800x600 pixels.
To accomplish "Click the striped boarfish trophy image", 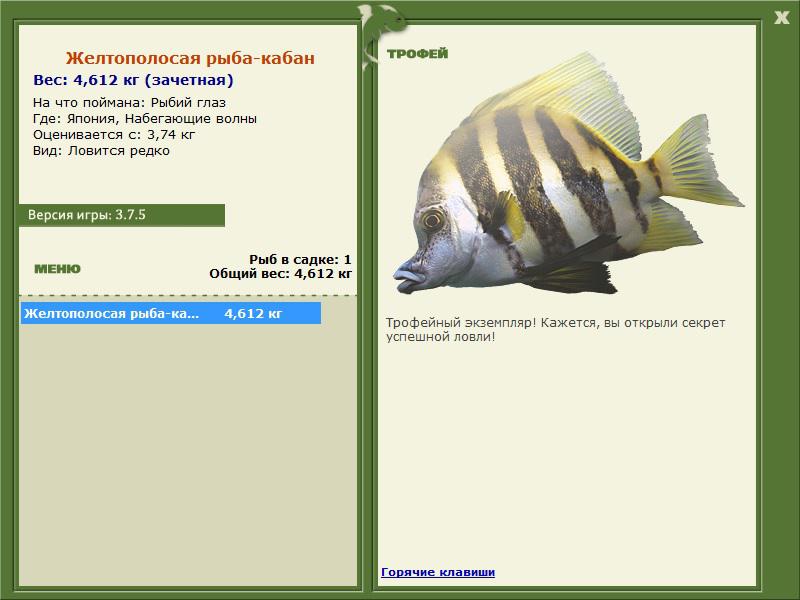I will pyautogui.click(x=568, y=173).
